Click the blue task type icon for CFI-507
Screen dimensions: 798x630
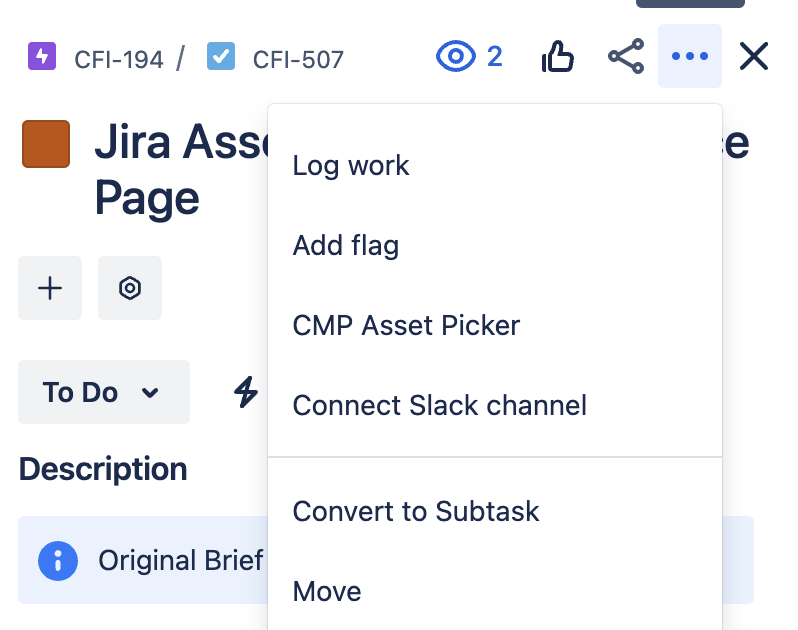[221, 56]
